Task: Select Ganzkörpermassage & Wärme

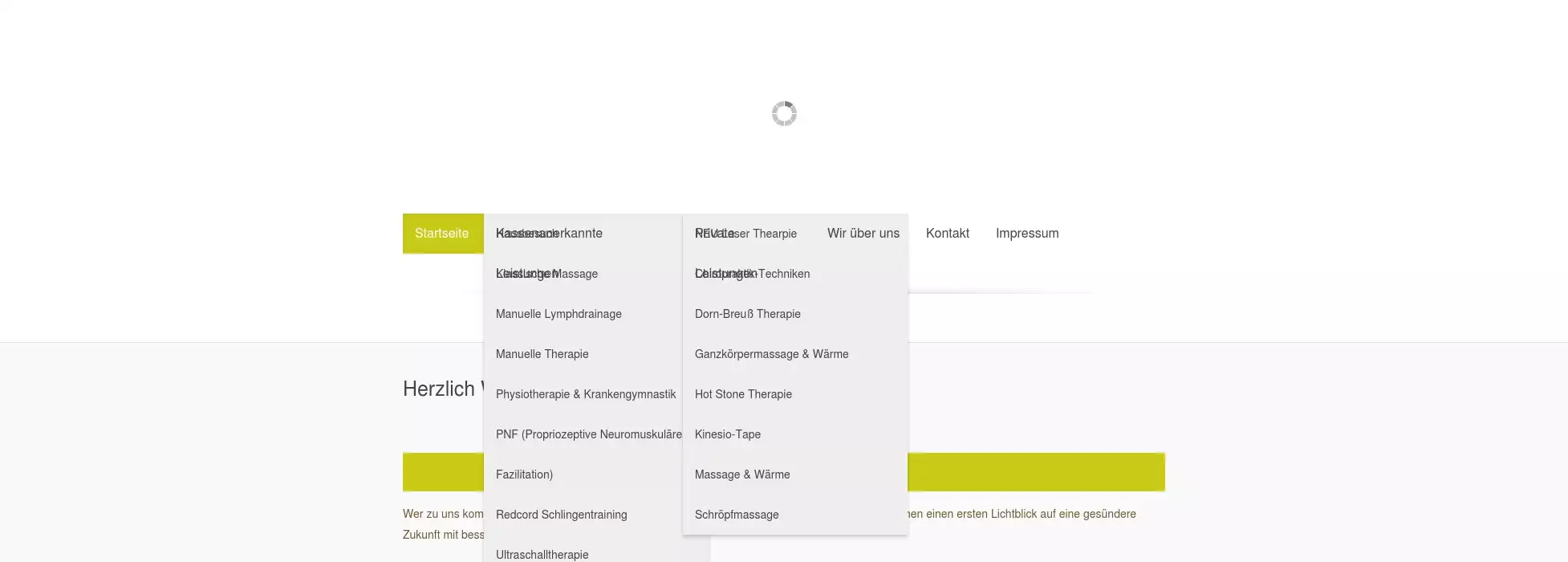Action: (x=771, y=354)
